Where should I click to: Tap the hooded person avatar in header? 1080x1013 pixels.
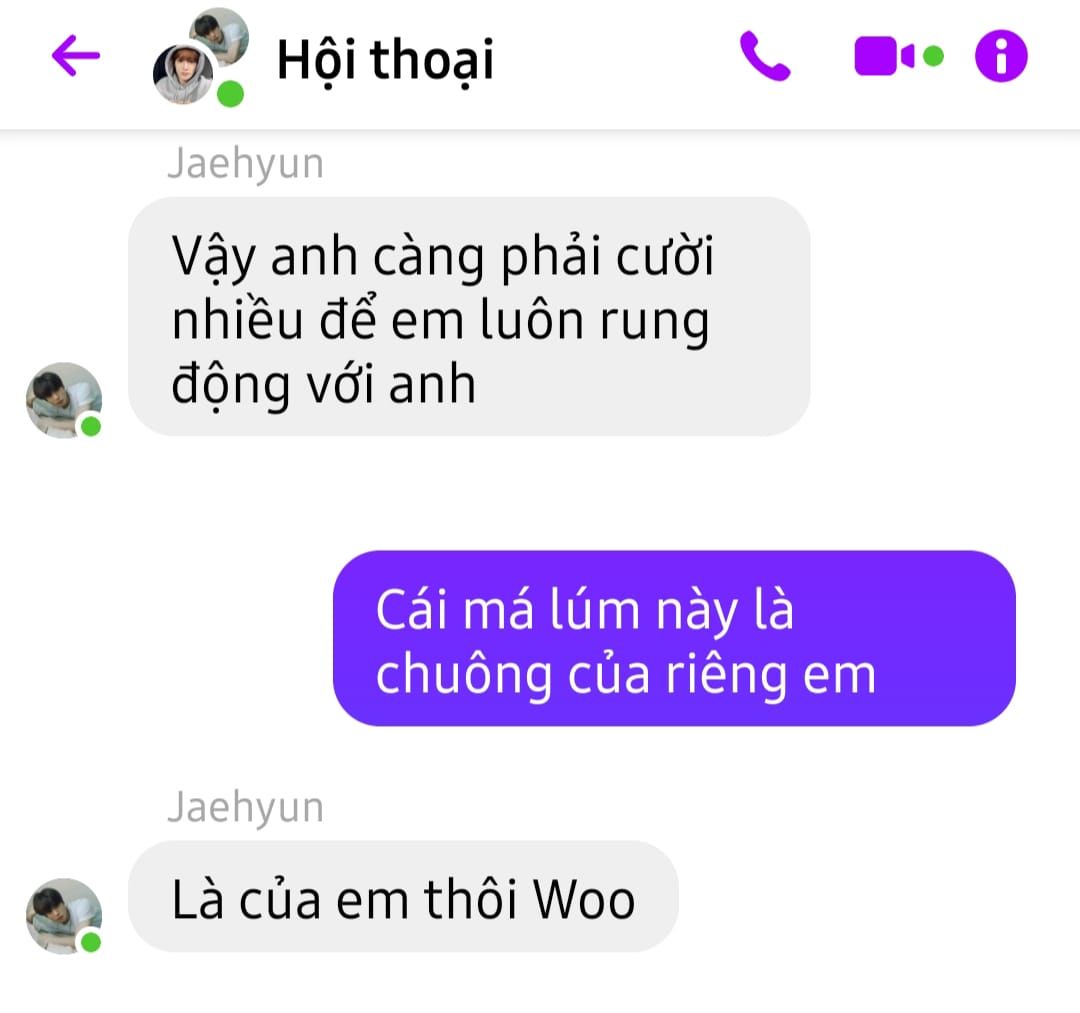(x=183, y=74)
